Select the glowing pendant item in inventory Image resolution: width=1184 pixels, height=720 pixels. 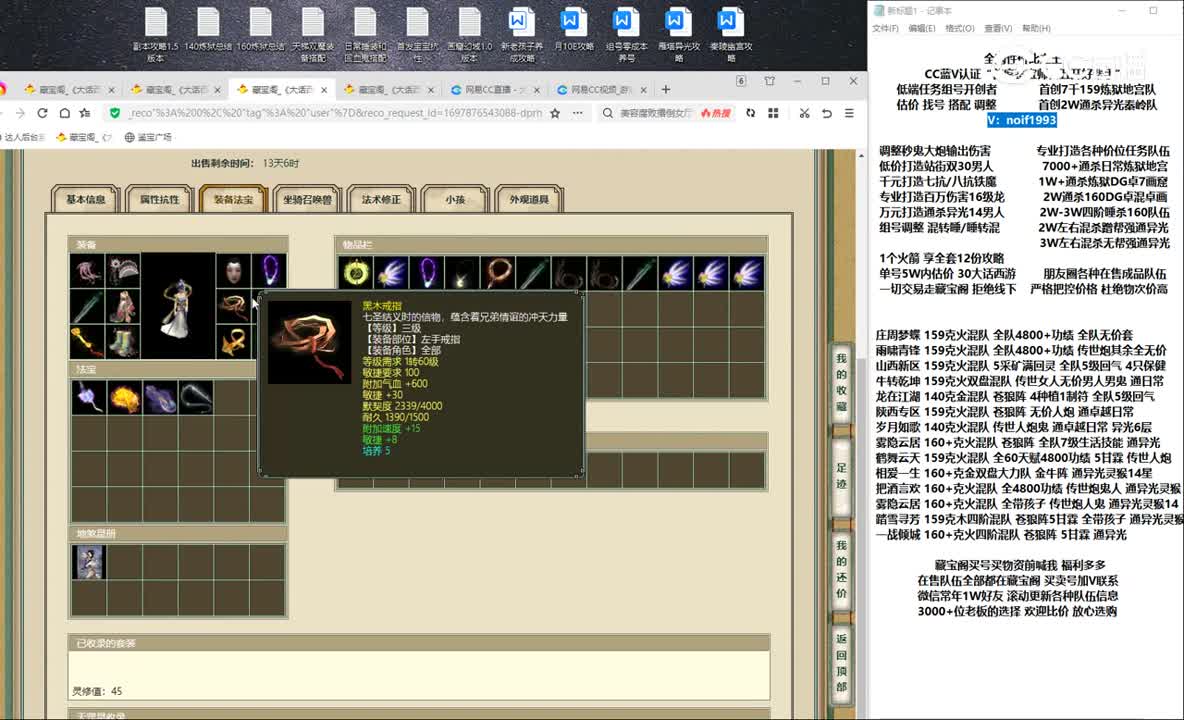pos(462,272)
